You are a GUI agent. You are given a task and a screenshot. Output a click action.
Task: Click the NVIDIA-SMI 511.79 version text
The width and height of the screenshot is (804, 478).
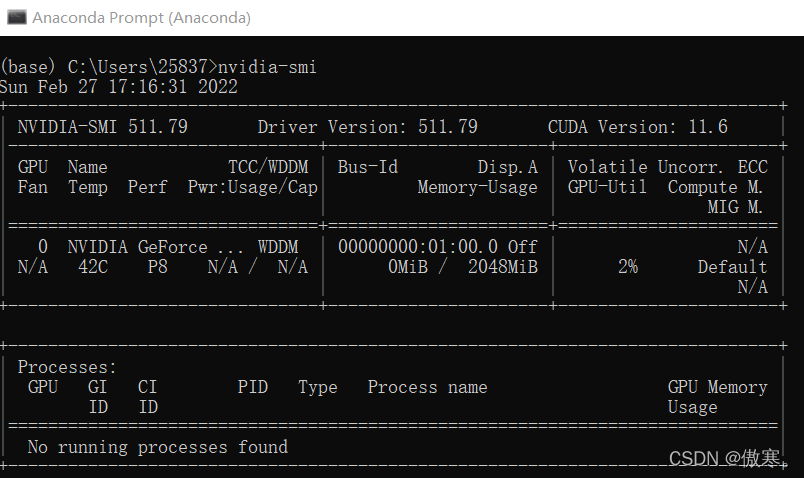point(103,127)
